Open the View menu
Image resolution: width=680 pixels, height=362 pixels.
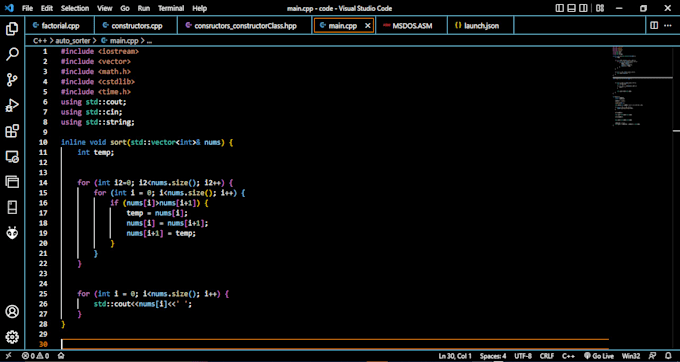(105, 8)
